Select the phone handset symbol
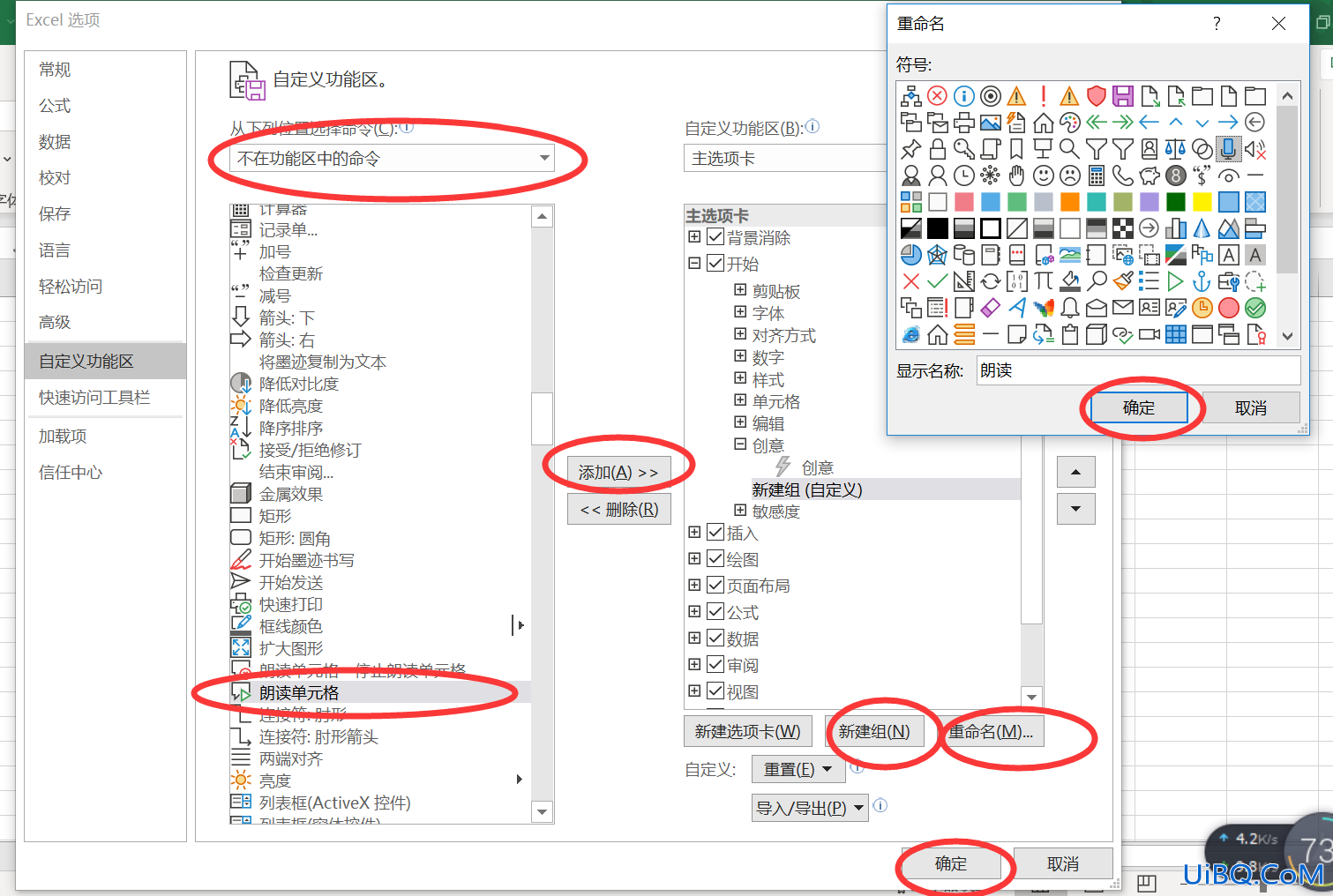This screenshot has height=896, width=1333. point(1123,175)
